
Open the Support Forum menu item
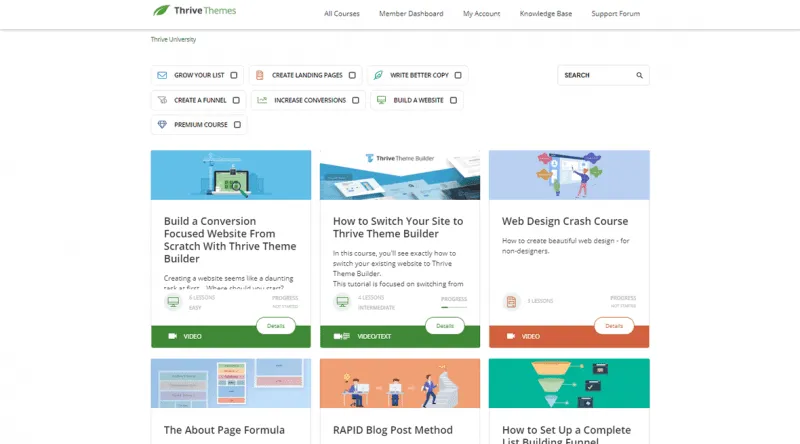(616, 14)
